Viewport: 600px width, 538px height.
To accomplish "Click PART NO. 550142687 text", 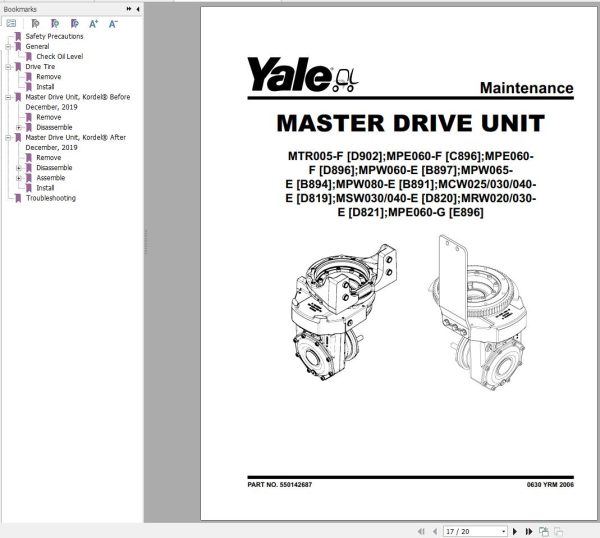I will point(280,484).
